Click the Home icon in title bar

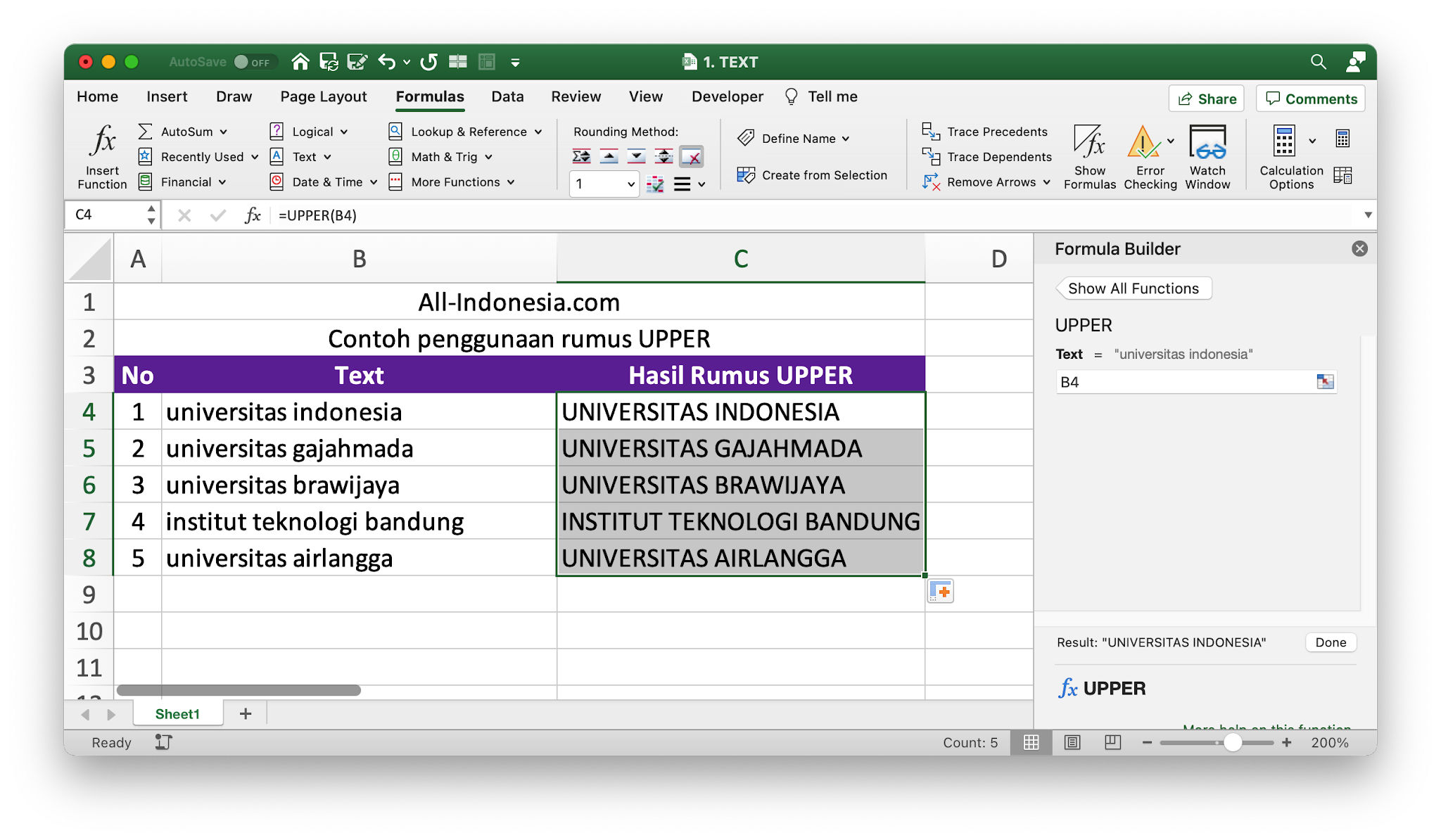[x=300, y=62]
